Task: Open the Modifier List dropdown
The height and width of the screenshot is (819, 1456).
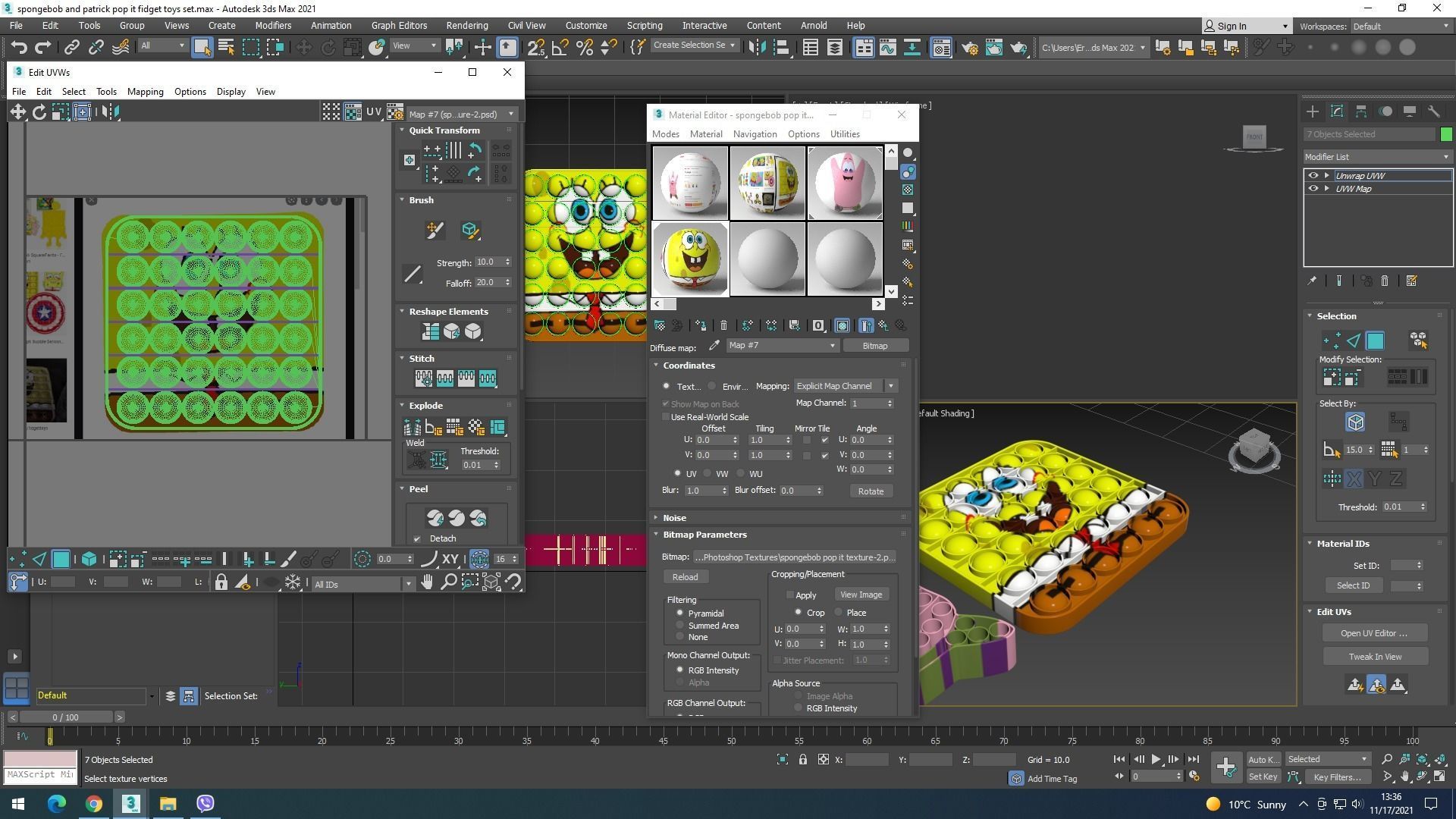Action: (x=1377, y=156)
